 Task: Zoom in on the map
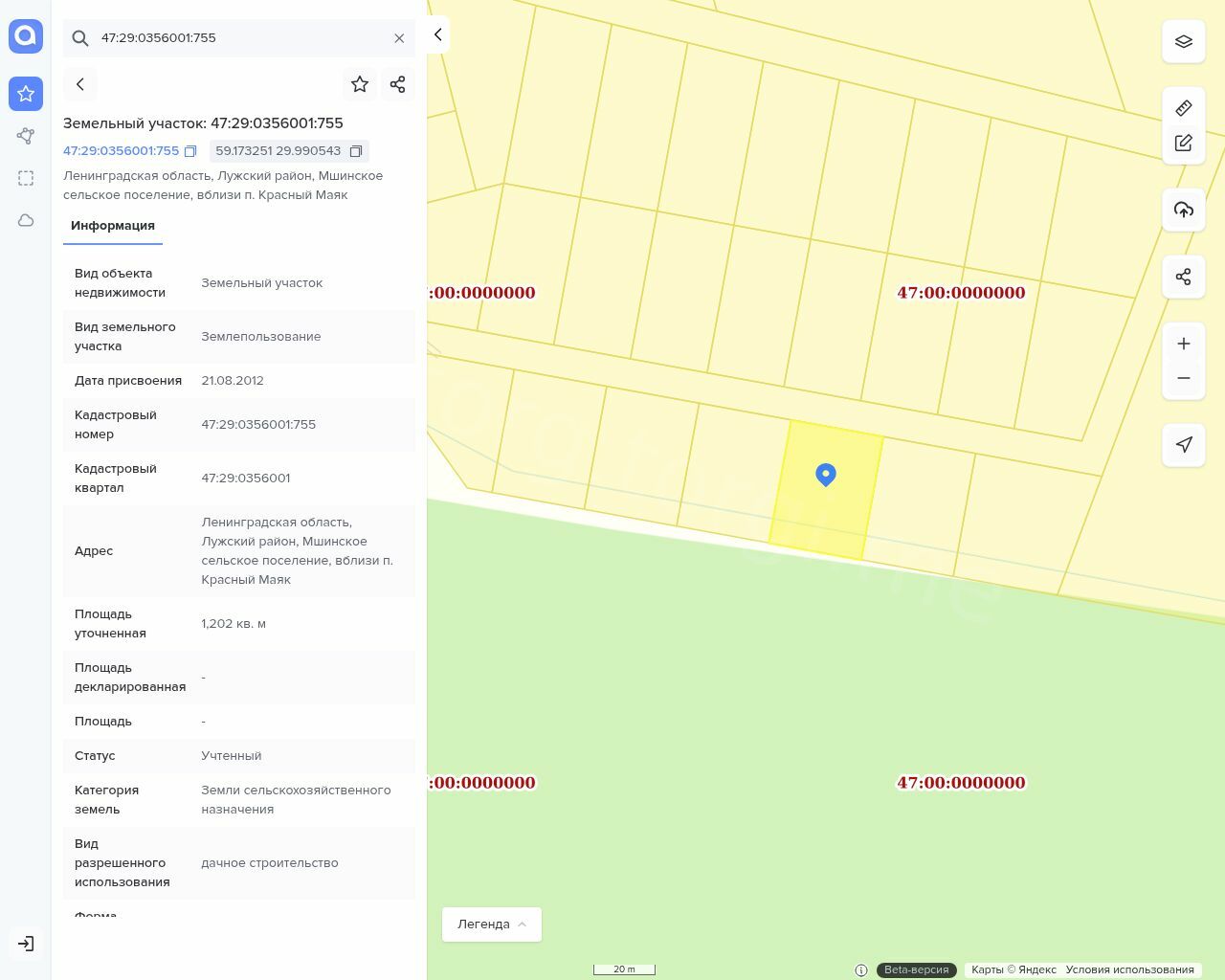click(x=1184, y=344)
